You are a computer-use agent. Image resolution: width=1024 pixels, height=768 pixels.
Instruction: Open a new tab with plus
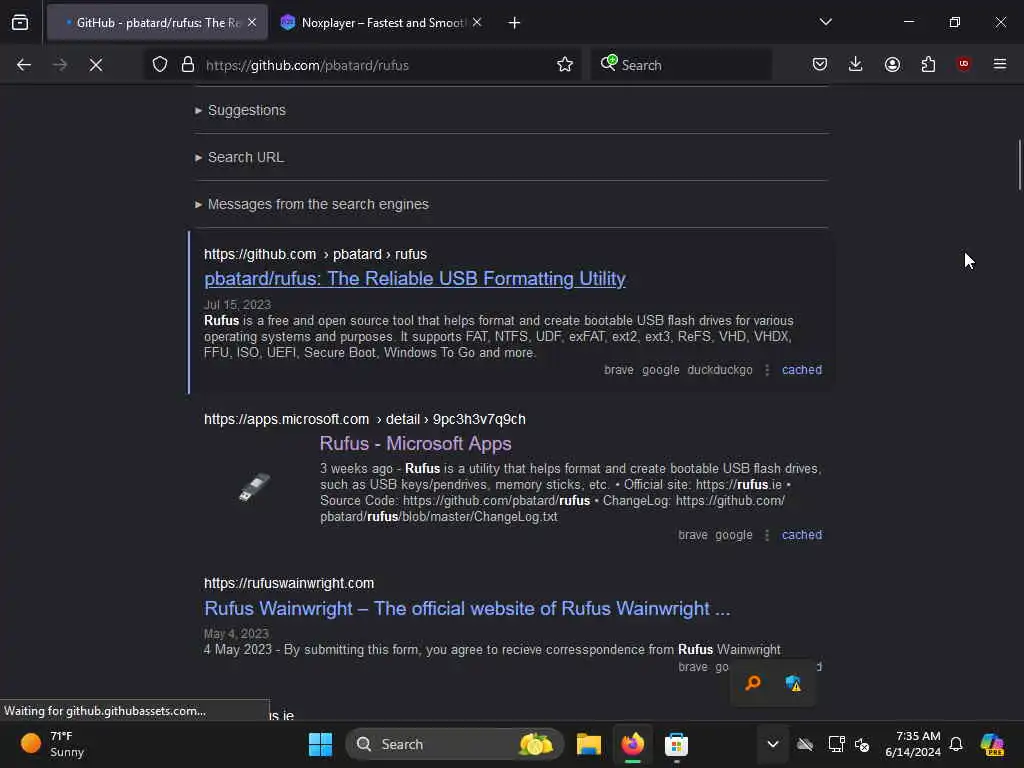pyautogui.click(x=515, y=23)
